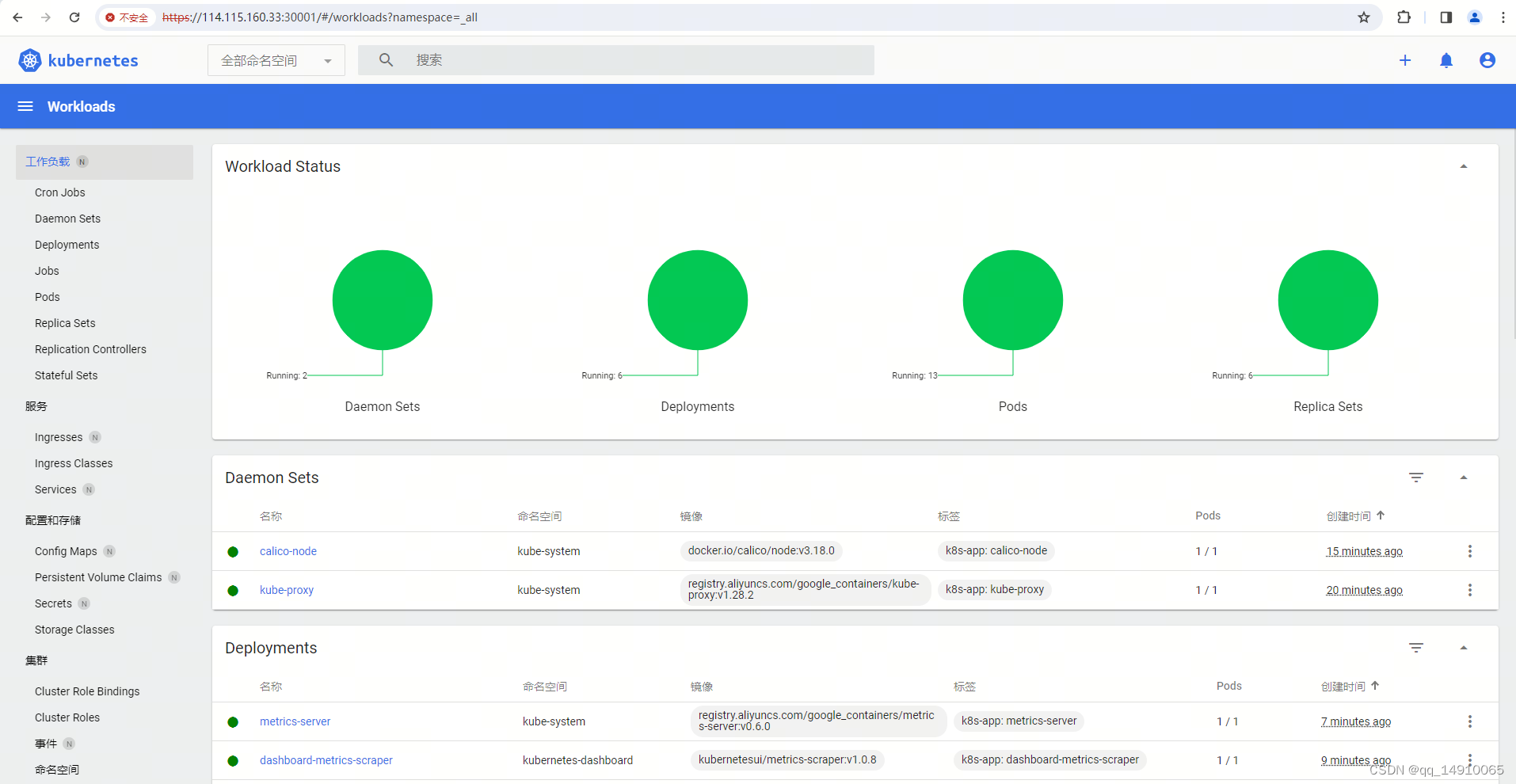This screenshot has width=1516, height=784.
Task: Open Cluster Roles in sidebar
Action: 67,717
